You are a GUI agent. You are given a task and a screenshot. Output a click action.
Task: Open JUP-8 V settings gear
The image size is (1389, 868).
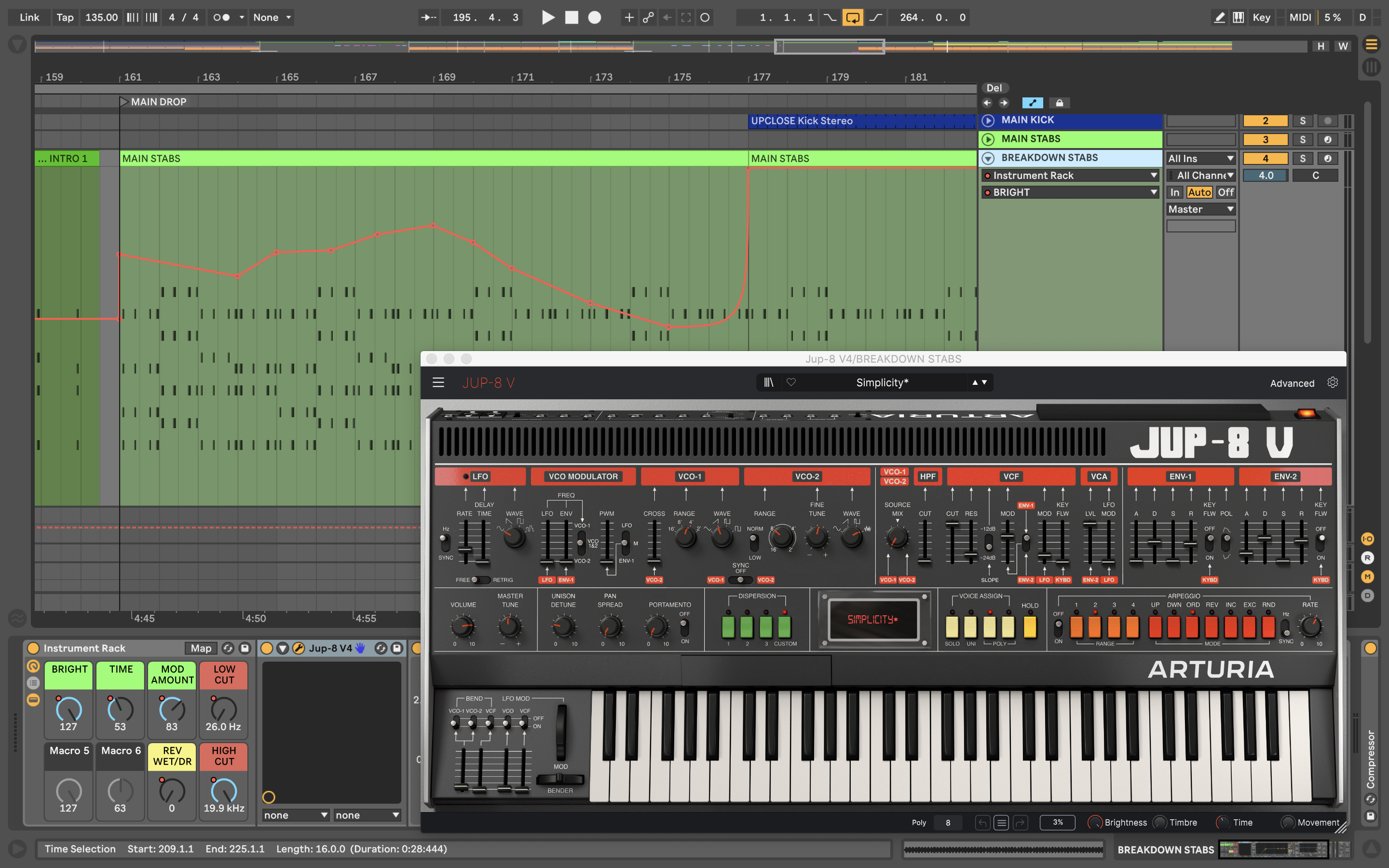point(1332,382)
